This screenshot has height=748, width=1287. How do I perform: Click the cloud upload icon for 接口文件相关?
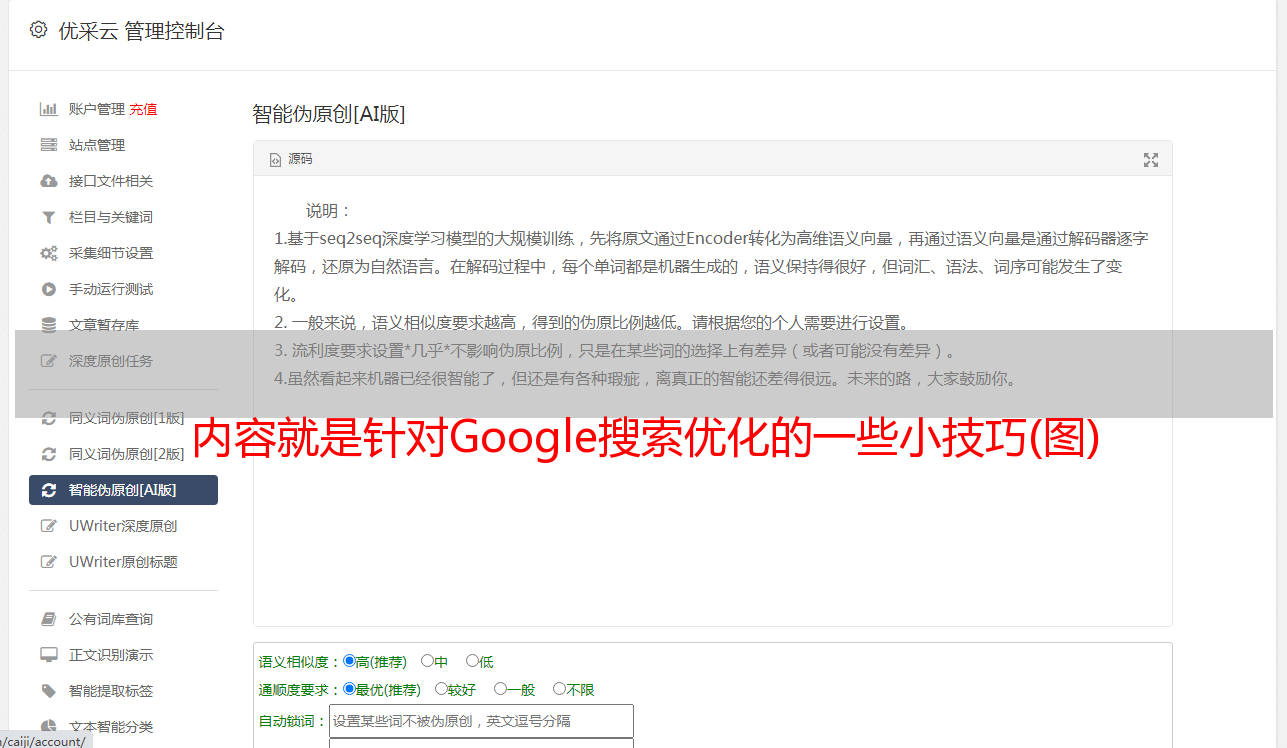[x=48, y=181]
